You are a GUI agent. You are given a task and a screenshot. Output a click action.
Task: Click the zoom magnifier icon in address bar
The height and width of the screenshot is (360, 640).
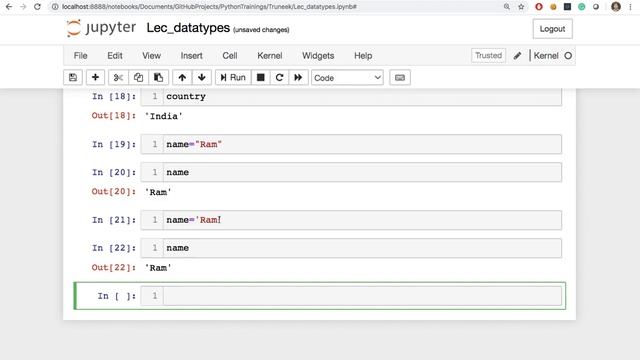tap(507, 7)
